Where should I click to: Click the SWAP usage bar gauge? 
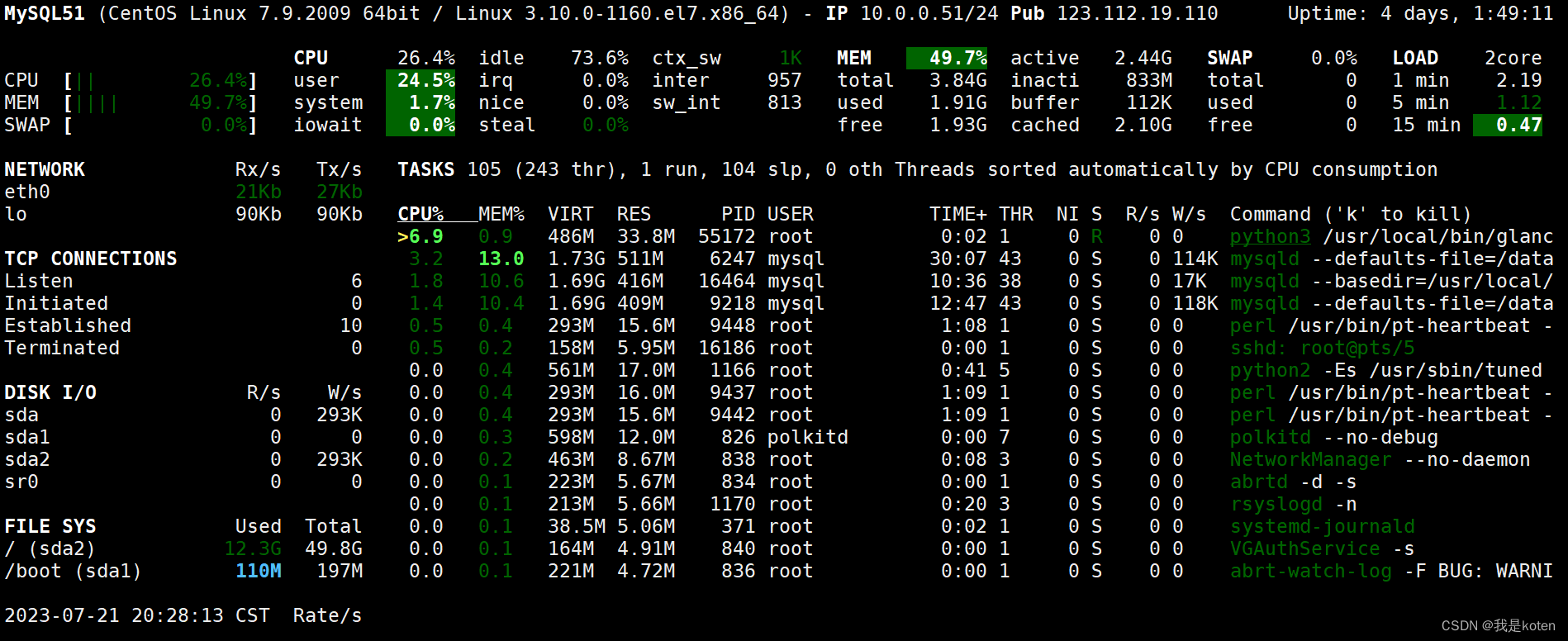click(x=160, y=125)
